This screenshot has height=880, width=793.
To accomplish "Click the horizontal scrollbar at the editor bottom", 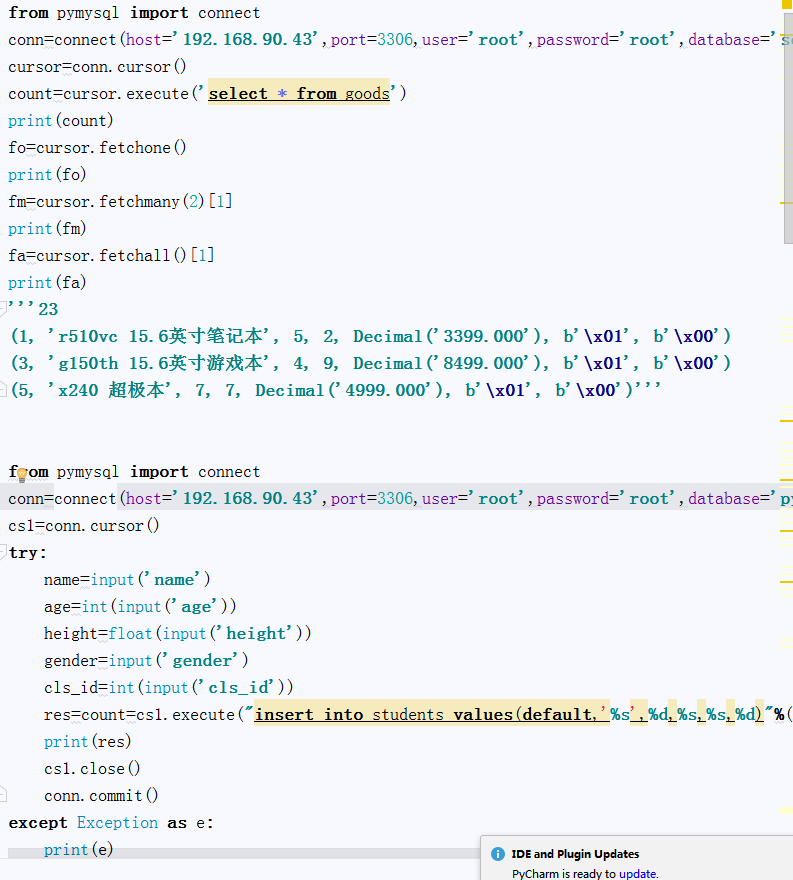I will [242, 853].
